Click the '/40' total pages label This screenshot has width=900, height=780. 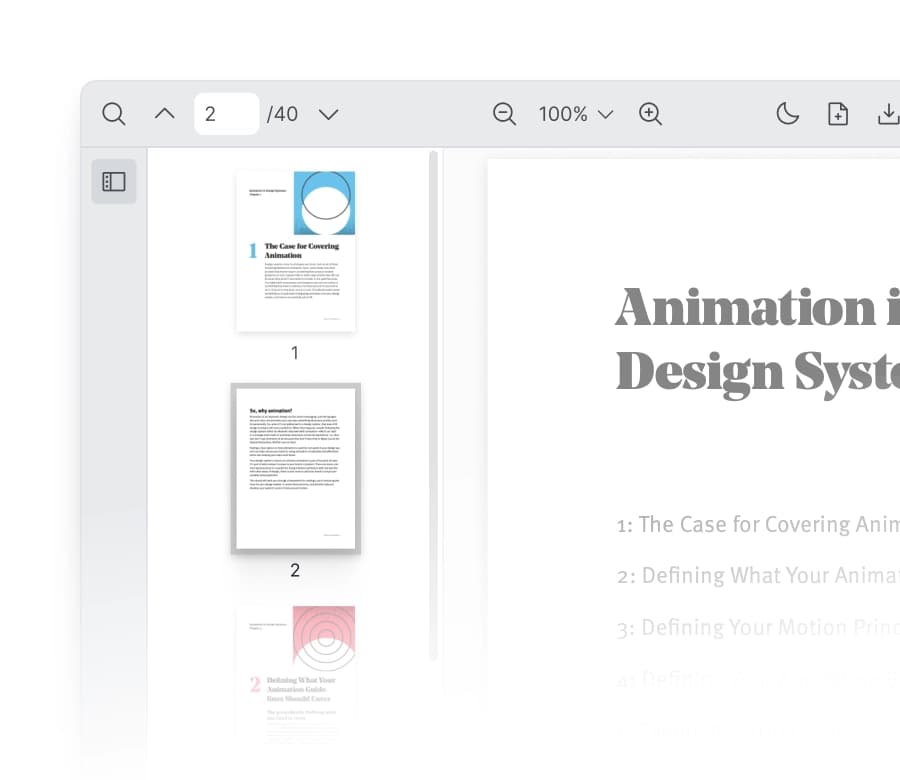pyautogui.click(x=282, y=114)
